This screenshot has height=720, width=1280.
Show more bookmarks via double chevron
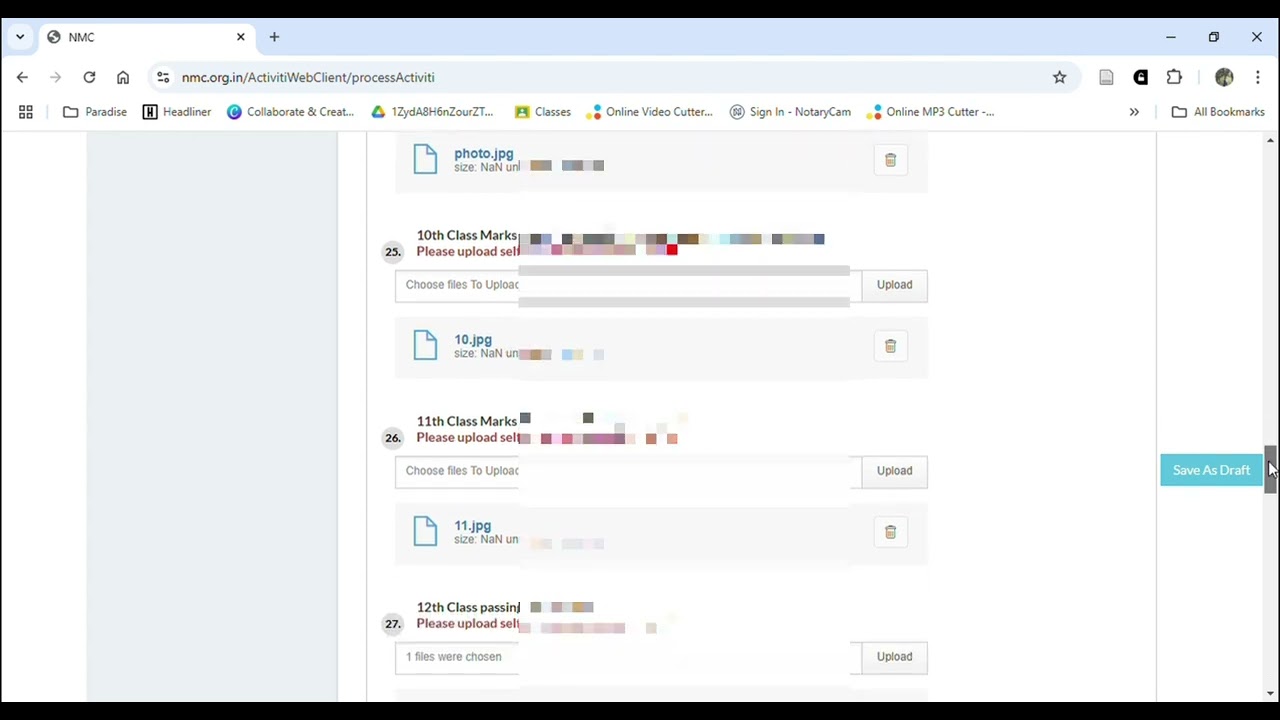(1134, 112)
